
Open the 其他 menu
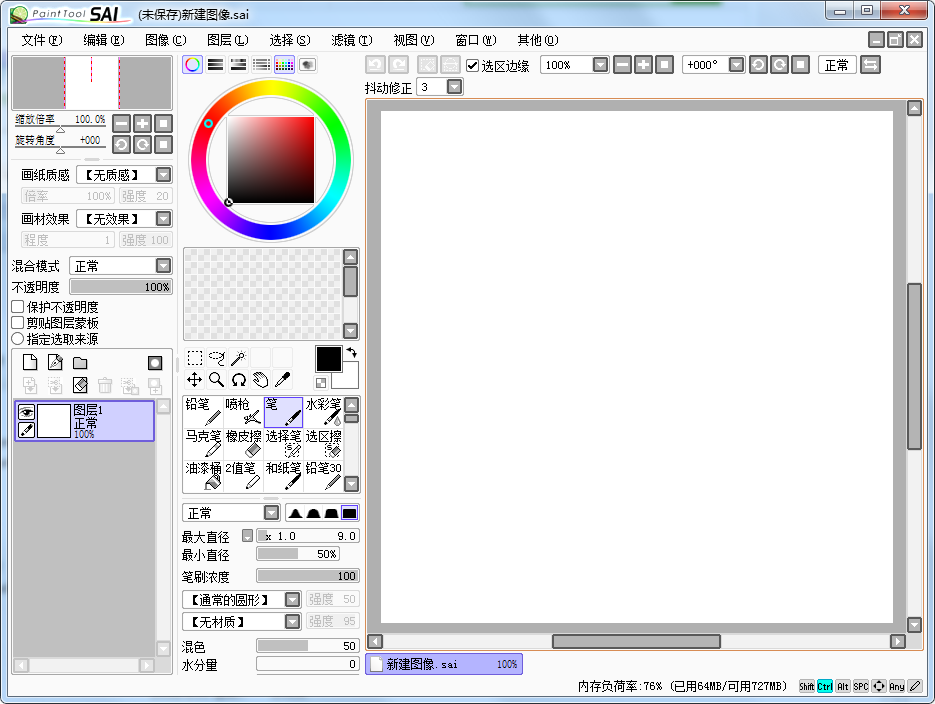coord(537,40)
